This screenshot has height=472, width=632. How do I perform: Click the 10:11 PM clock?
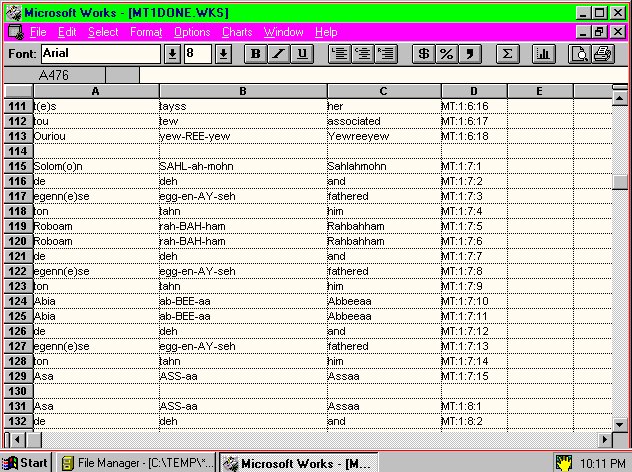[603, 463]
